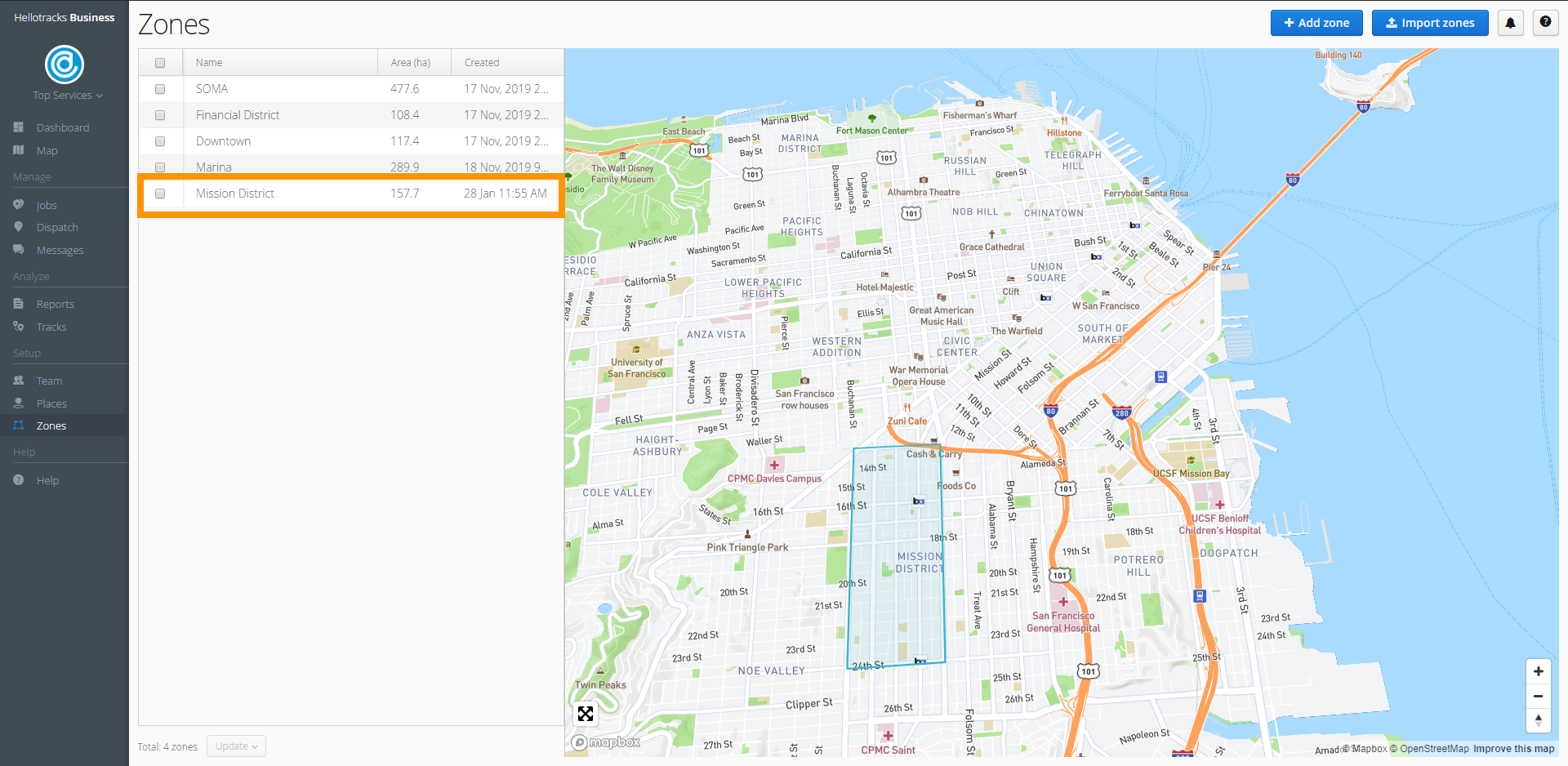This screenshot has width=1568, height=766.
Task: Toggle fullscreen map with expand icon
Action: pyautogui.click(x=586, y=714)
